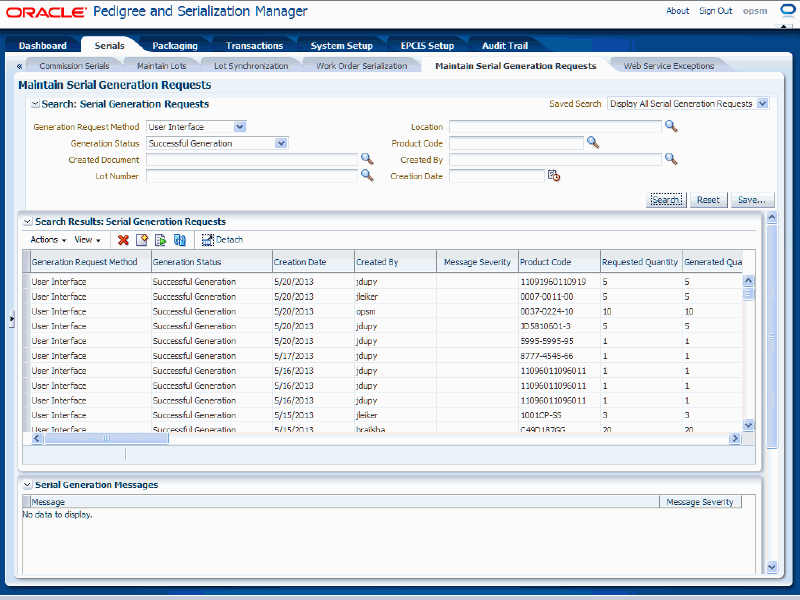Open the Lot Synchronization subtab
This screenshot has height=600, width=800.
click(x=251, y=66)
